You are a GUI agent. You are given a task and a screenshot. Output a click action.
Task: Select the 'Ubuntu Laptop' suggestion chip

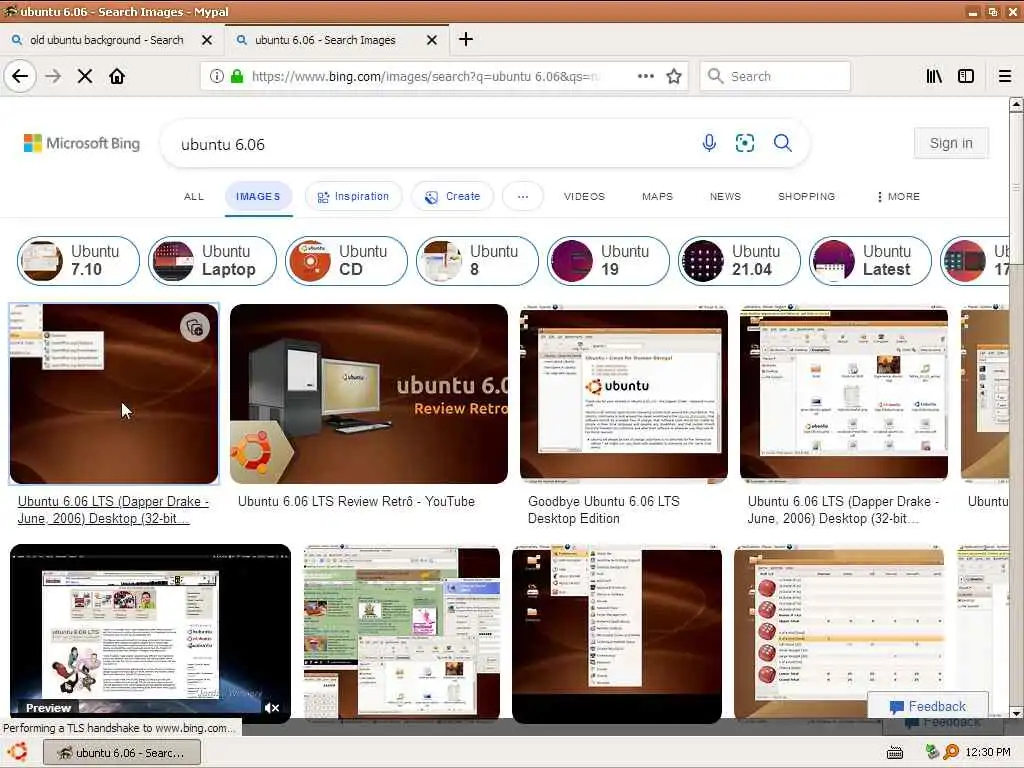[x=212, y=261]
